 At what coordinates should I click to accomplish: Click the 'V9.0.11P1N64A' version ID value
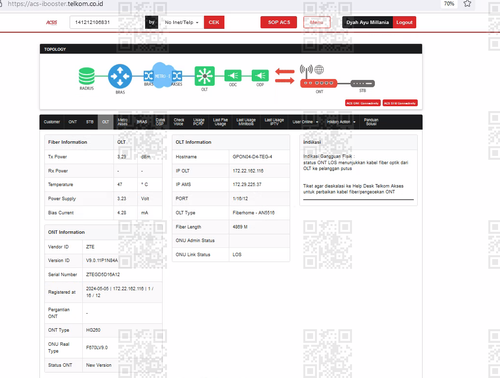102,260
